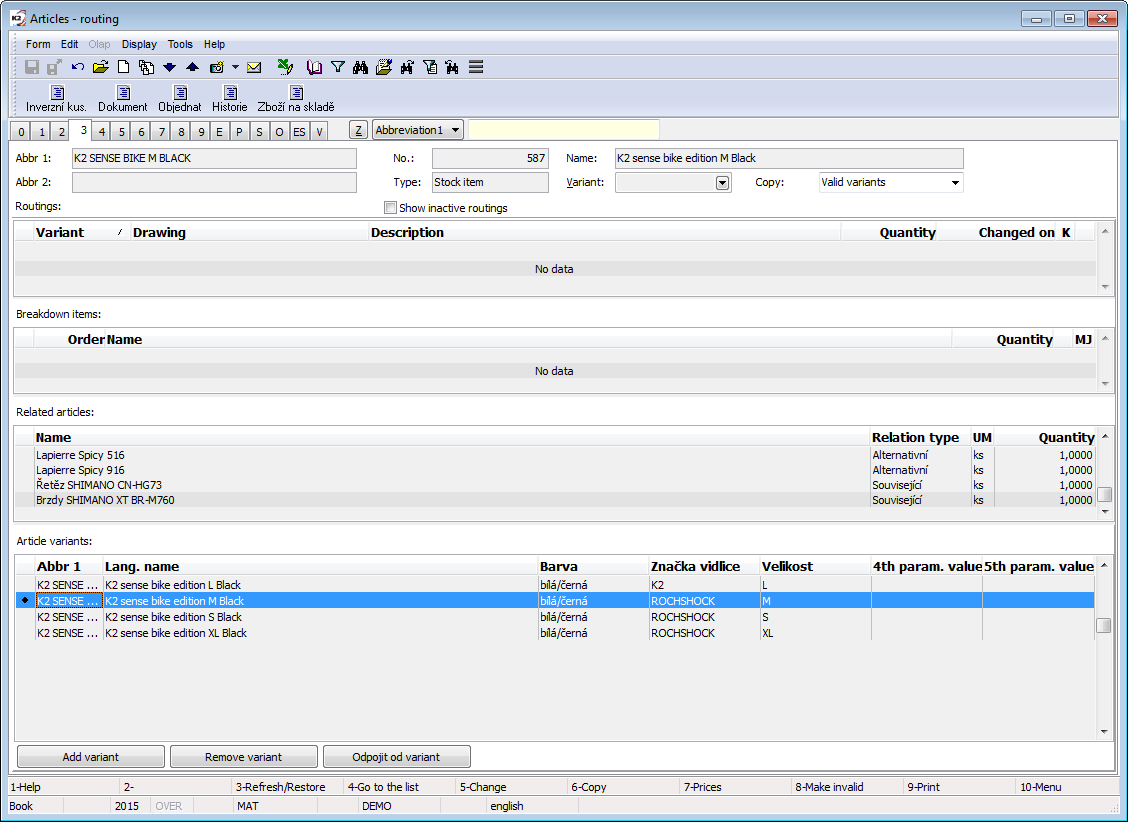
Task: Expand the Variant dropdown
Action: [722, 183]
